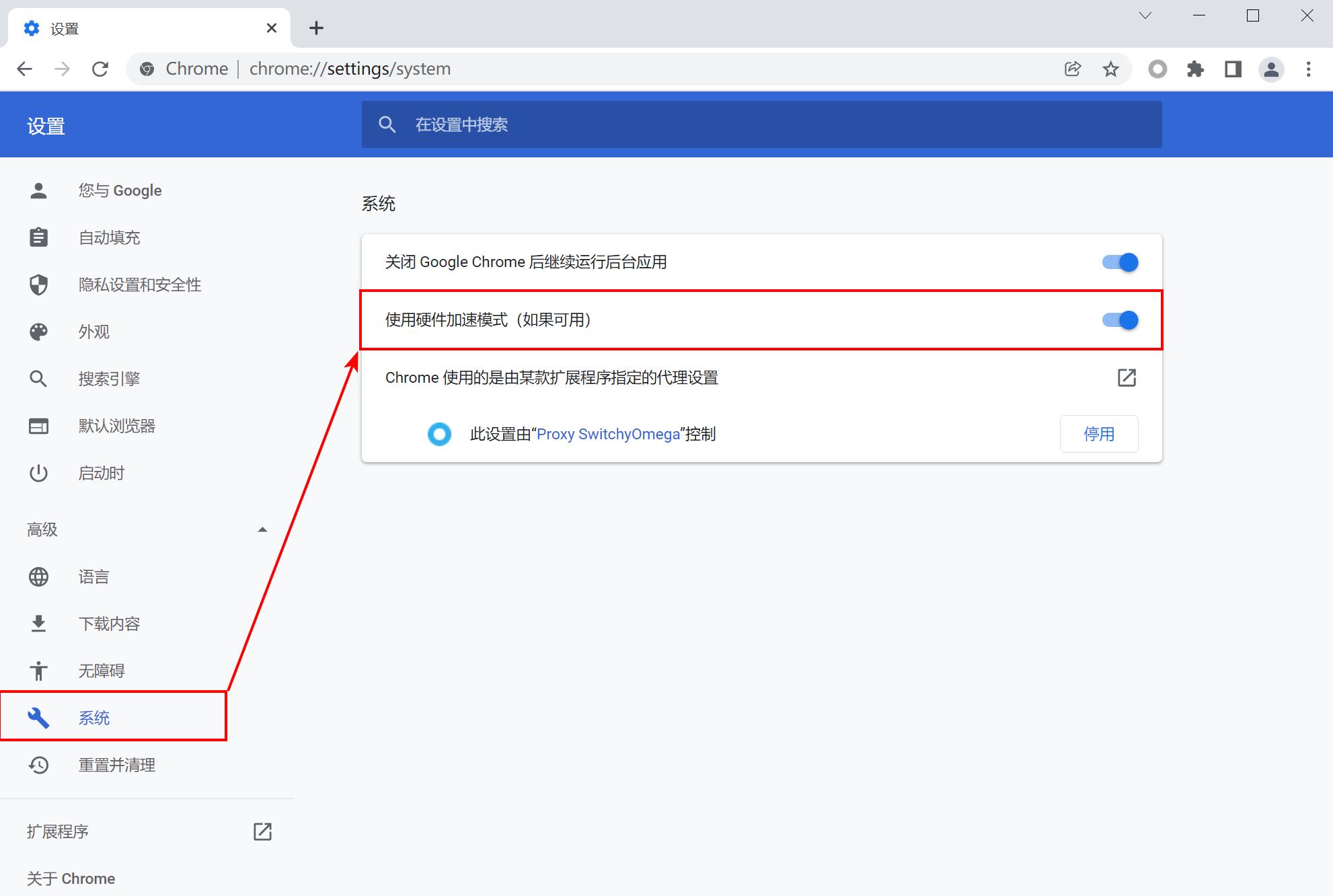
Task: Open the tab search dropdown chevron
Action: click(x=1145, y=15)
